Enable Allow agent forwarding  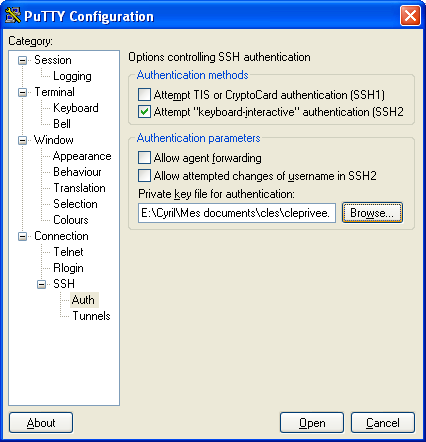144,158
